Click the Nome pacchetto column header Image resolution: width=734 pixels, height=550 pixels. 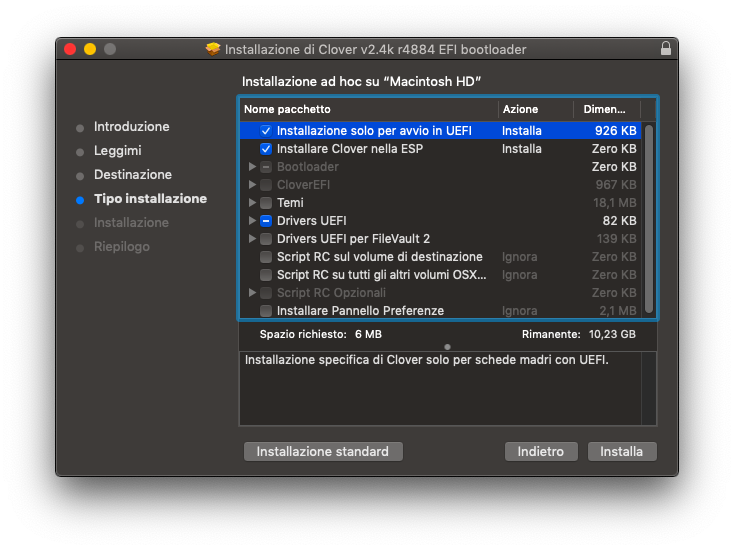369,110
